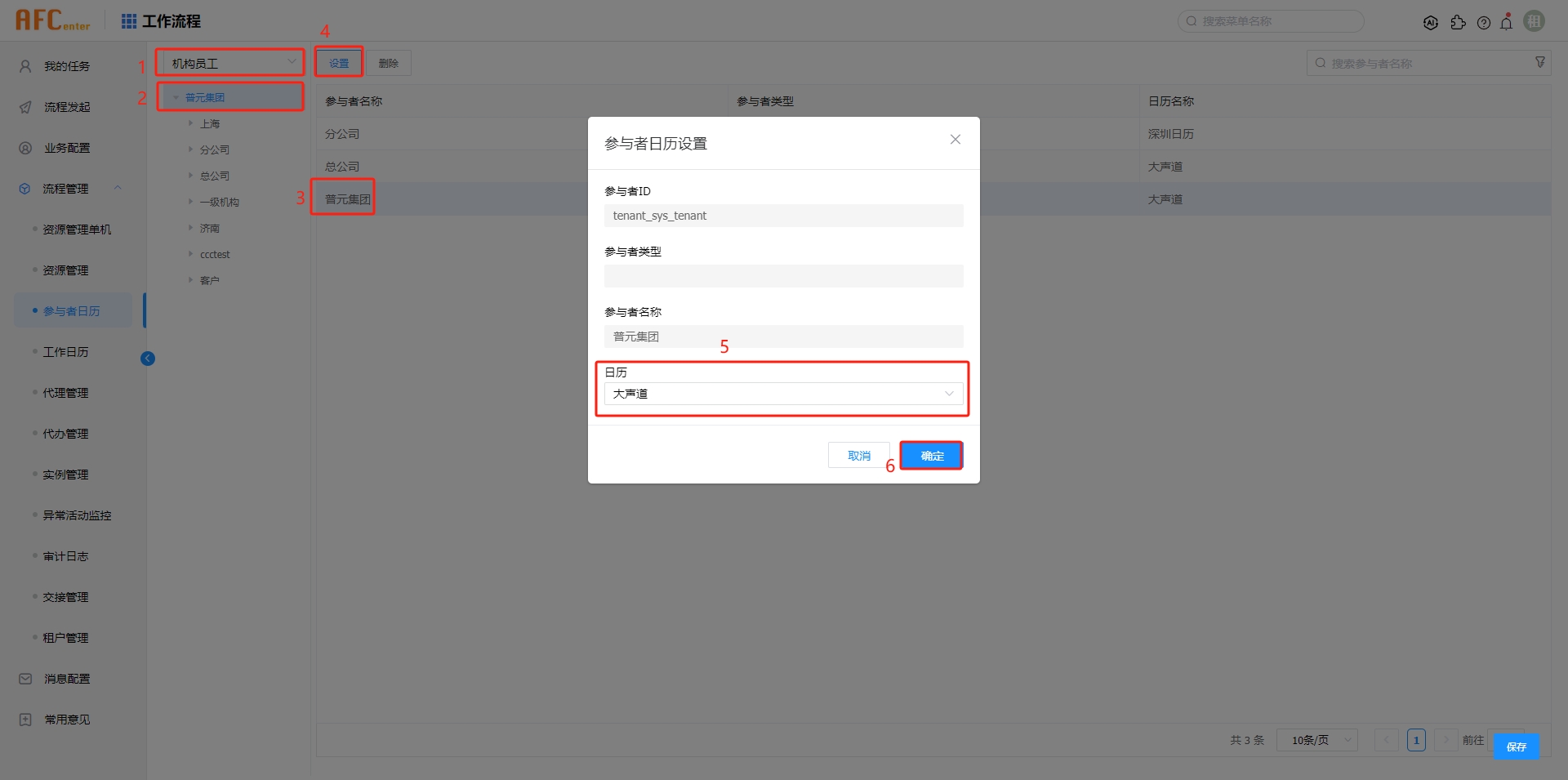The image size is (1568, 780).
Task: Open the 工作流程 app grid icon
Action: [129, 21]
